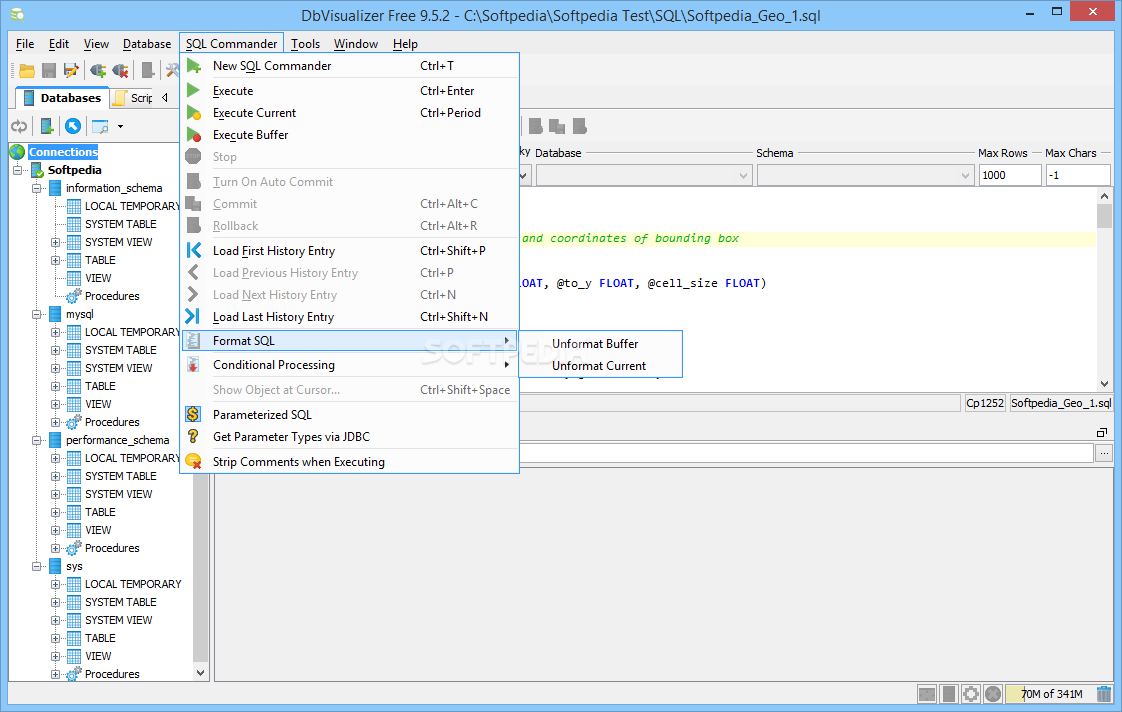This screenshot has height=712, width=1122.
Task: Expand SYSTEM VIEW under information_schema
Action: 55,243
